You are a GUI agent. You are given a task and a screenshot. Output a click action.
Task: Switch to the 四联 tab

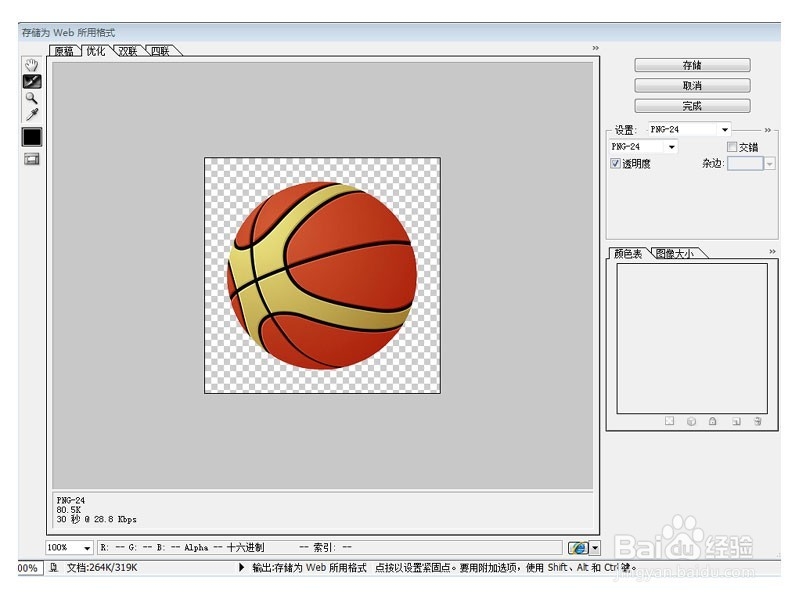[x=160, y=51]
